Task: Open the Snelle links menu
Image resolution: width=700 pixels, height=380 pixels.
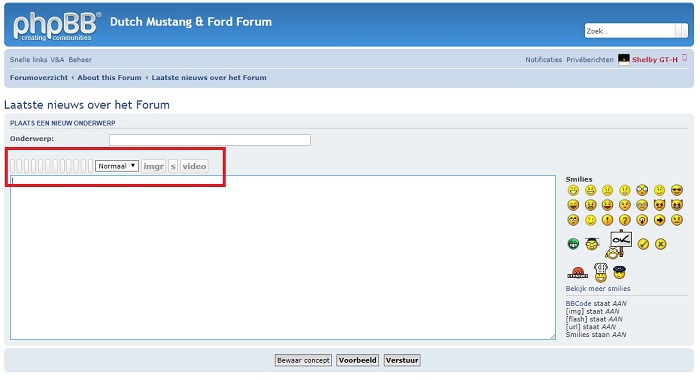Action: point(29,59)
